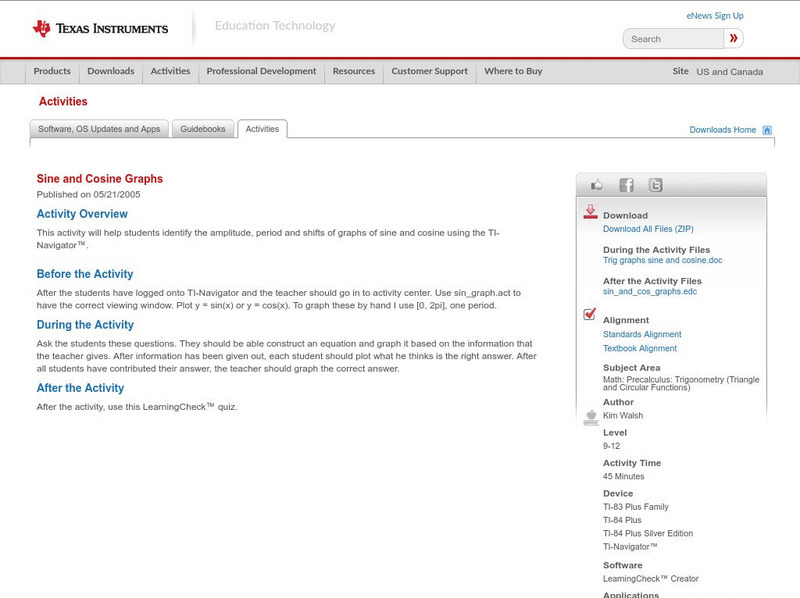Open the Downloads menu
Screen dimensions: 800x598
[111, 71]
